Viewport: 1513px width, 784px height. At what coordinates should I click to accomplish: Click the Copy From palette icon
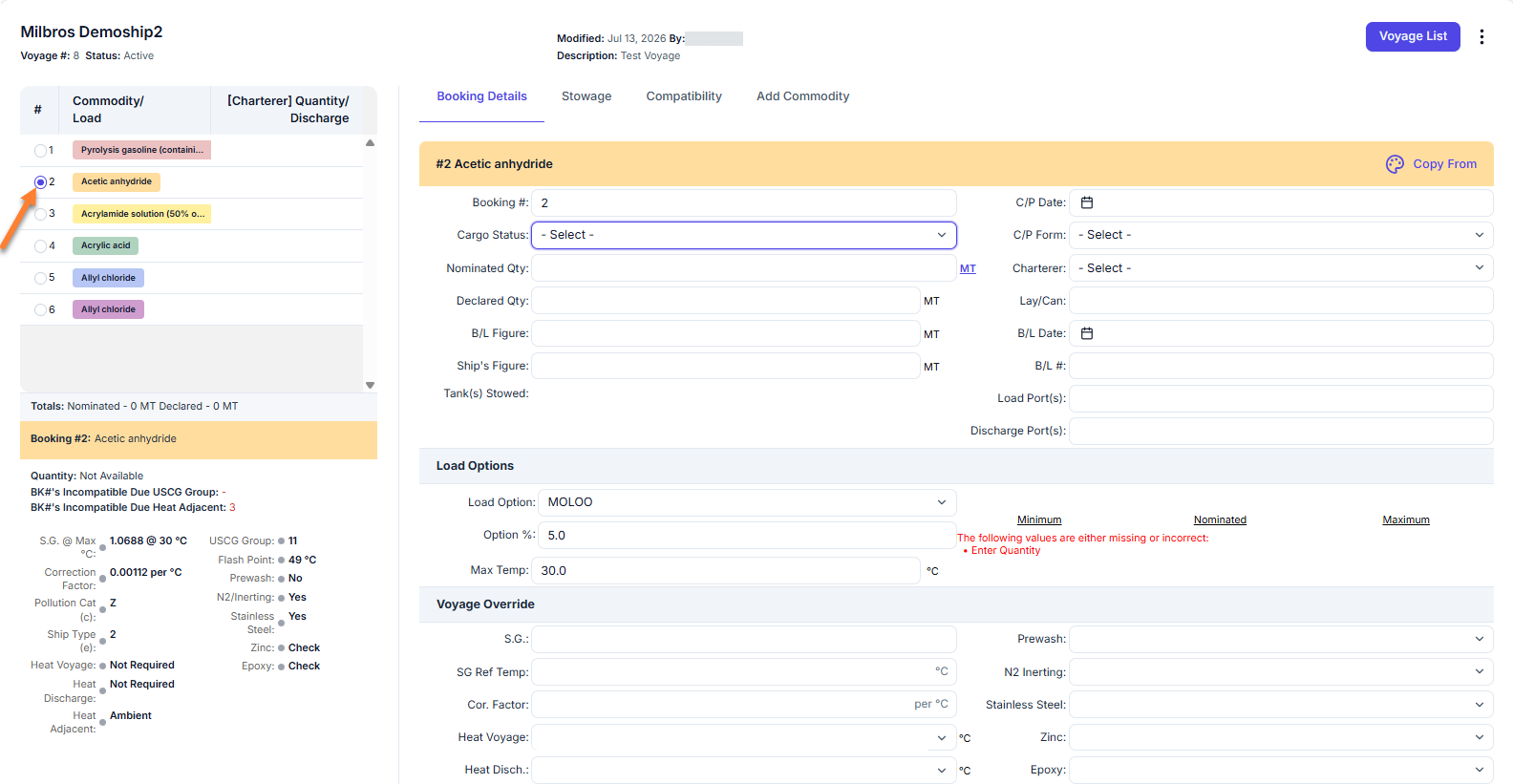pyautogui.click(x=1395, y=164)
